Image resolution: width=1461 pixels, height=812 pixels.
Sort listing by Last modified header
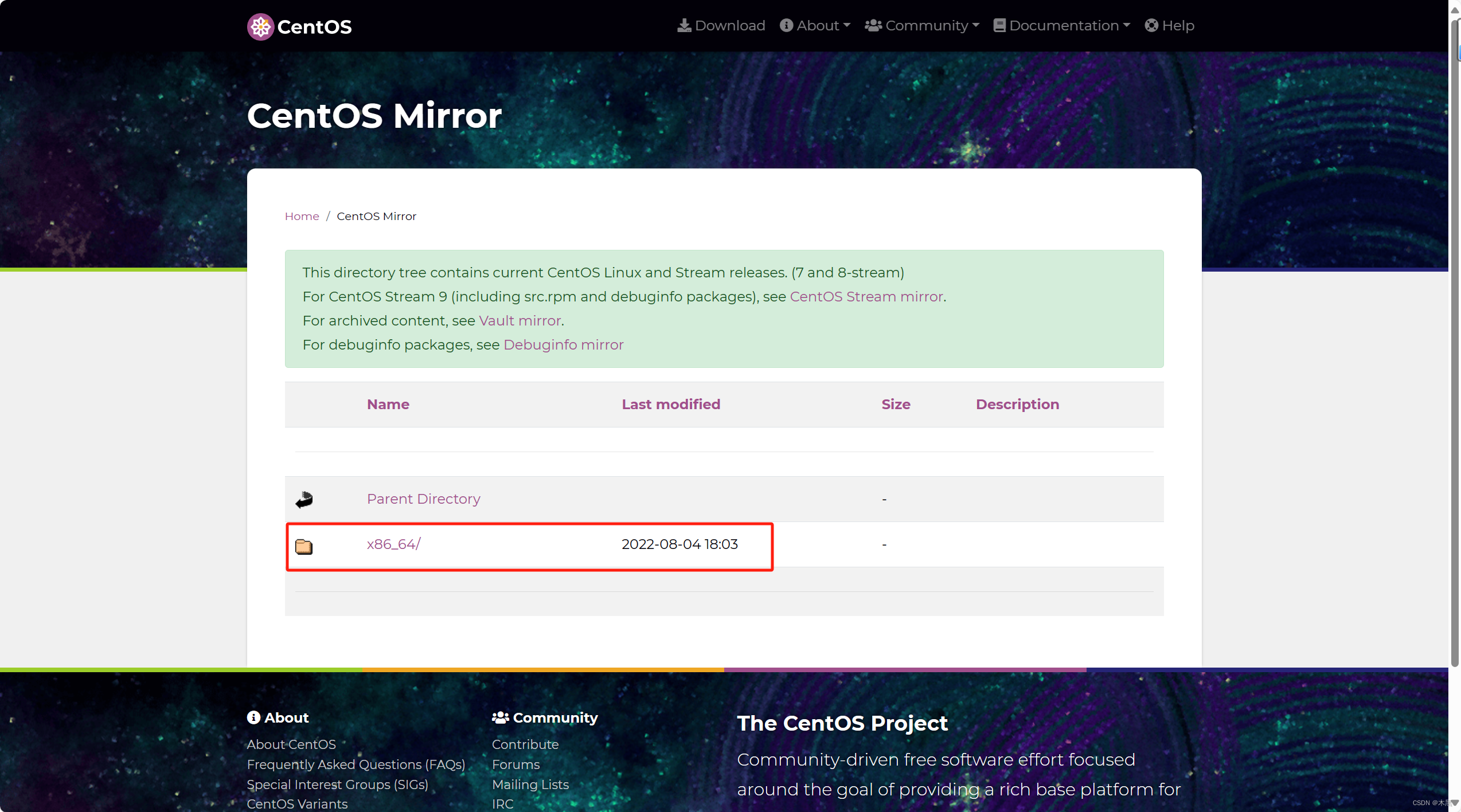(x=671, y=405)
